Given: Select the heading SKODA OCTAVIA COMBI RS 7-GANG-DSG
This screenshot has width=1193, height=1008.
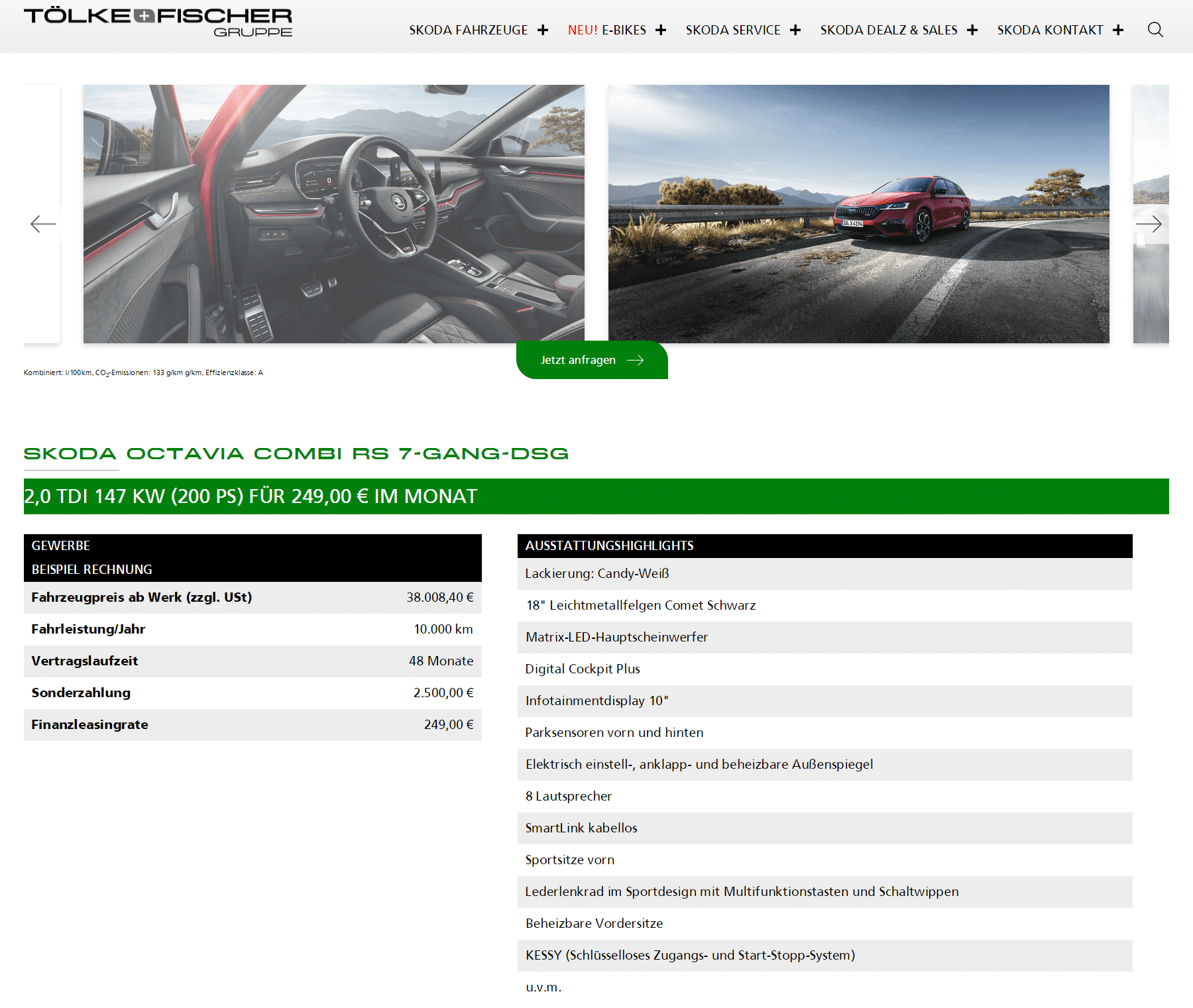Looking at the screenshot, I should point(296,453).
